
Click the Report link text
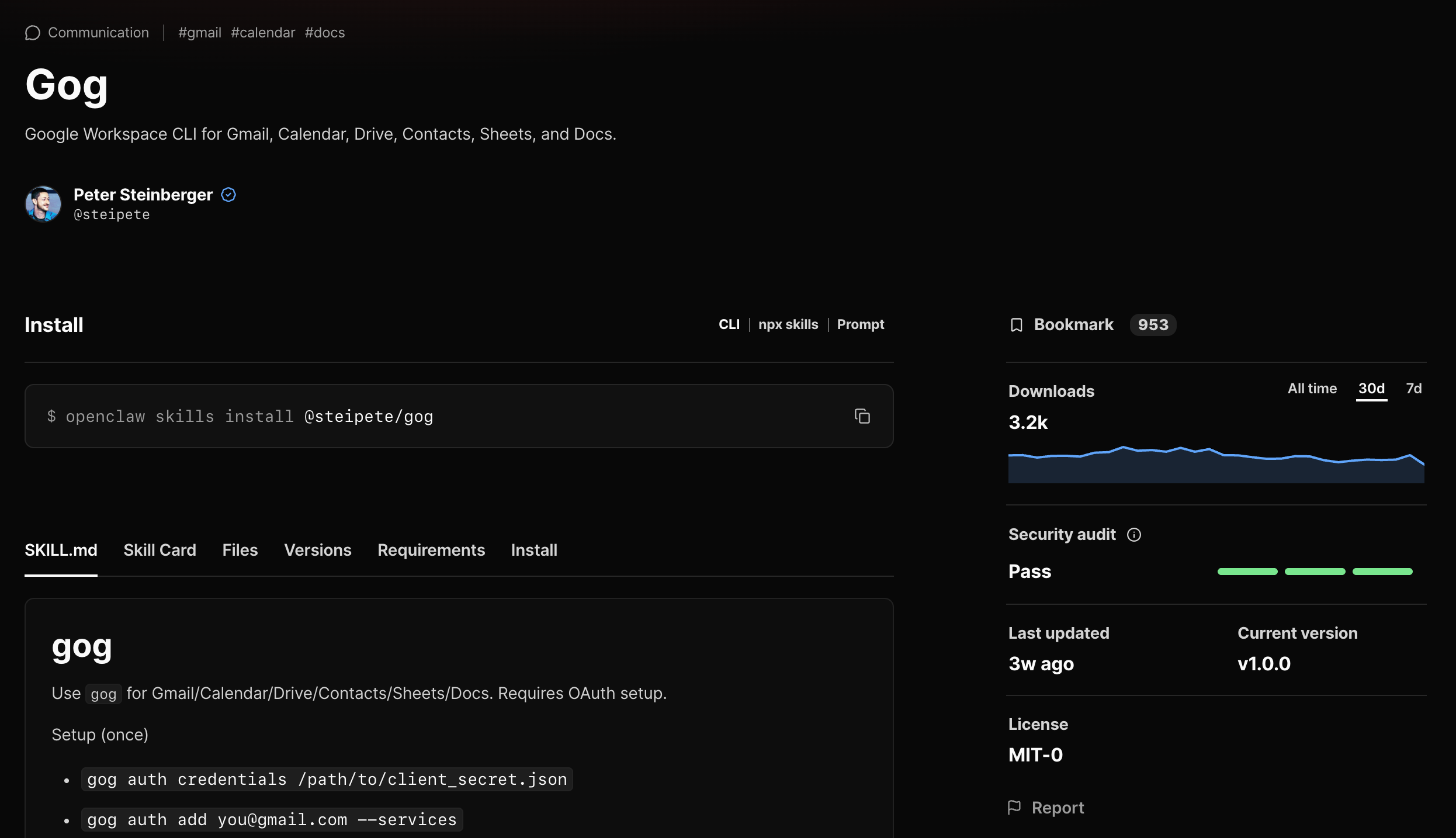(1058, 808)
